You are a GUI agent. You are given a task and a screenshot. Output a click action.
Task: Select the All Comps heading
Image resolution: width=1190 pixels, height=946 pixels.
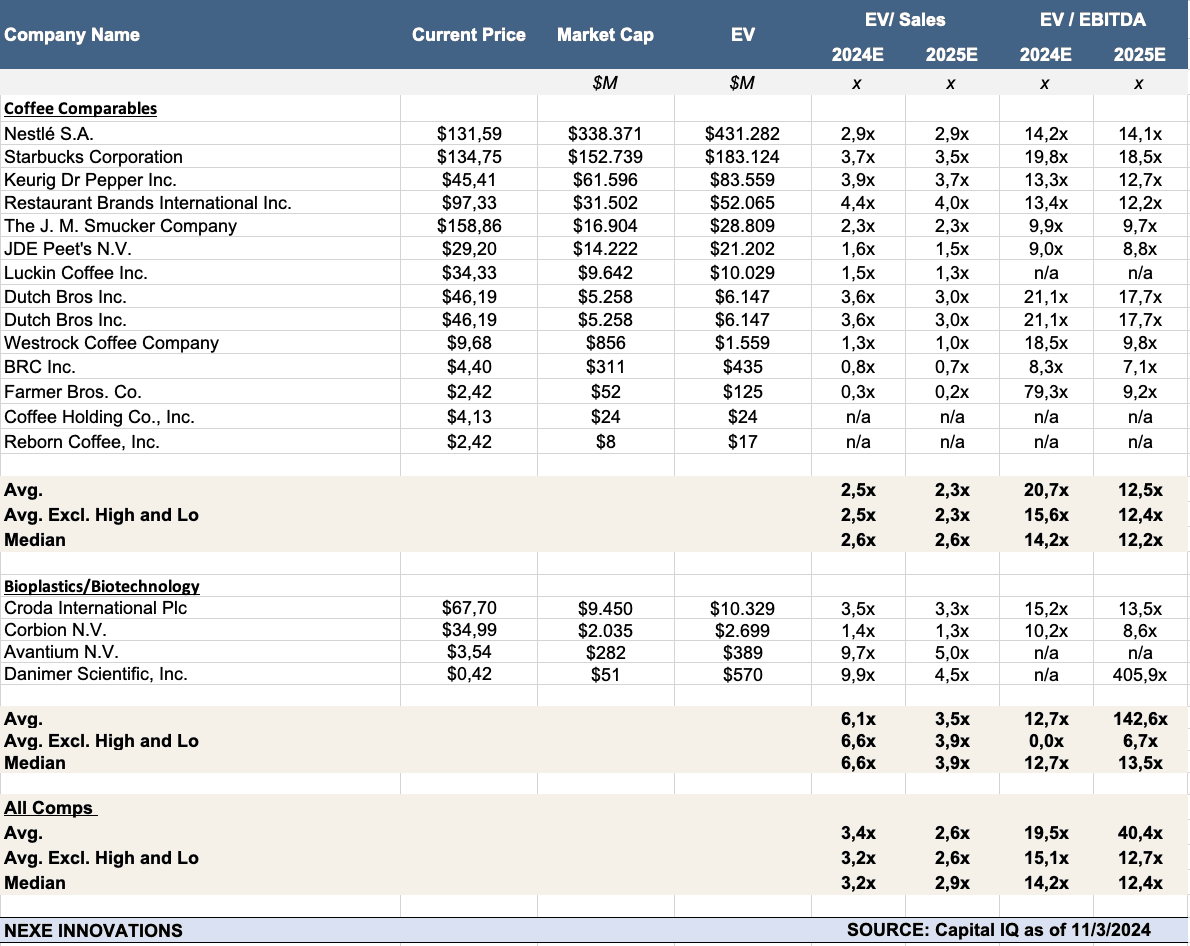point(50,808)
